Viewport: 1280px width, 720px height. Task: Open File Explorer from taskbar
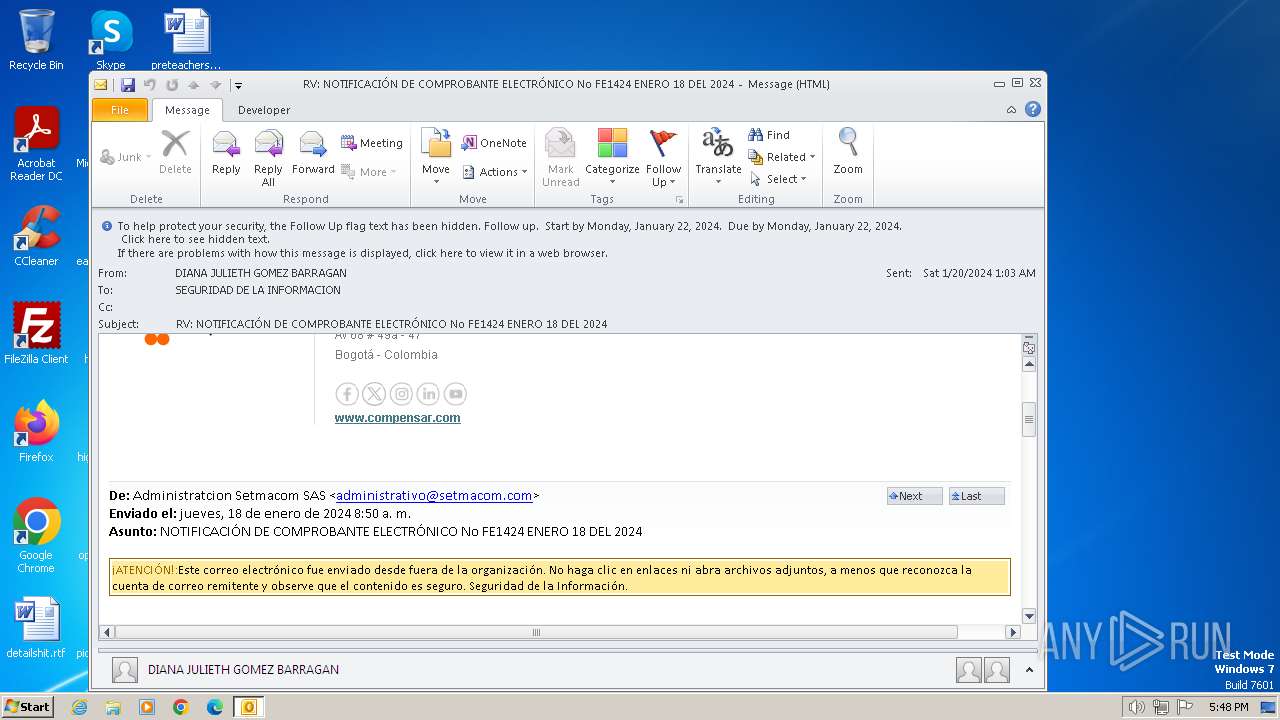(x=113, y=707)
